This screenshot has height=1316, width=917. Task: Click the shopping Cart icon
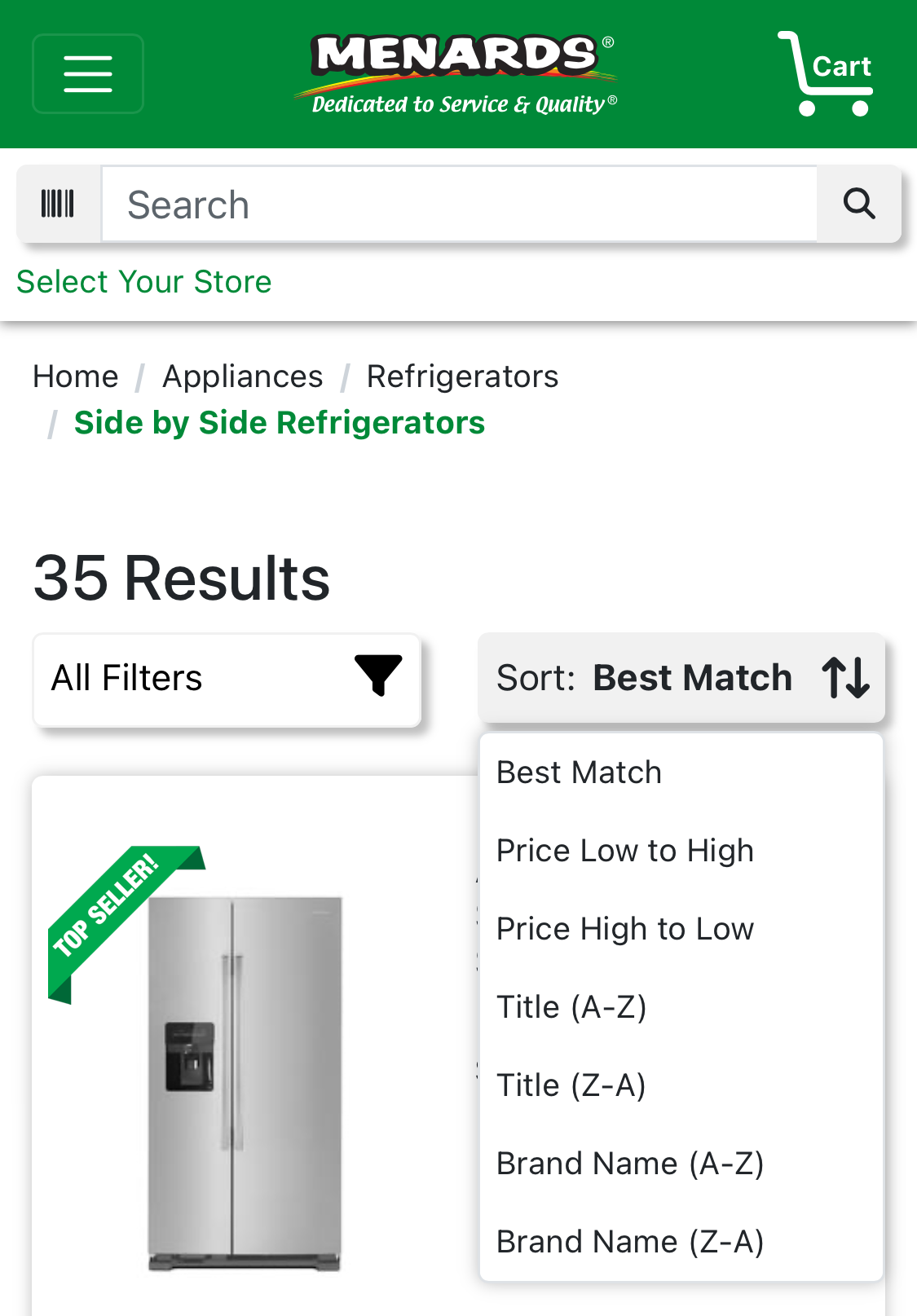pos(826,73)
